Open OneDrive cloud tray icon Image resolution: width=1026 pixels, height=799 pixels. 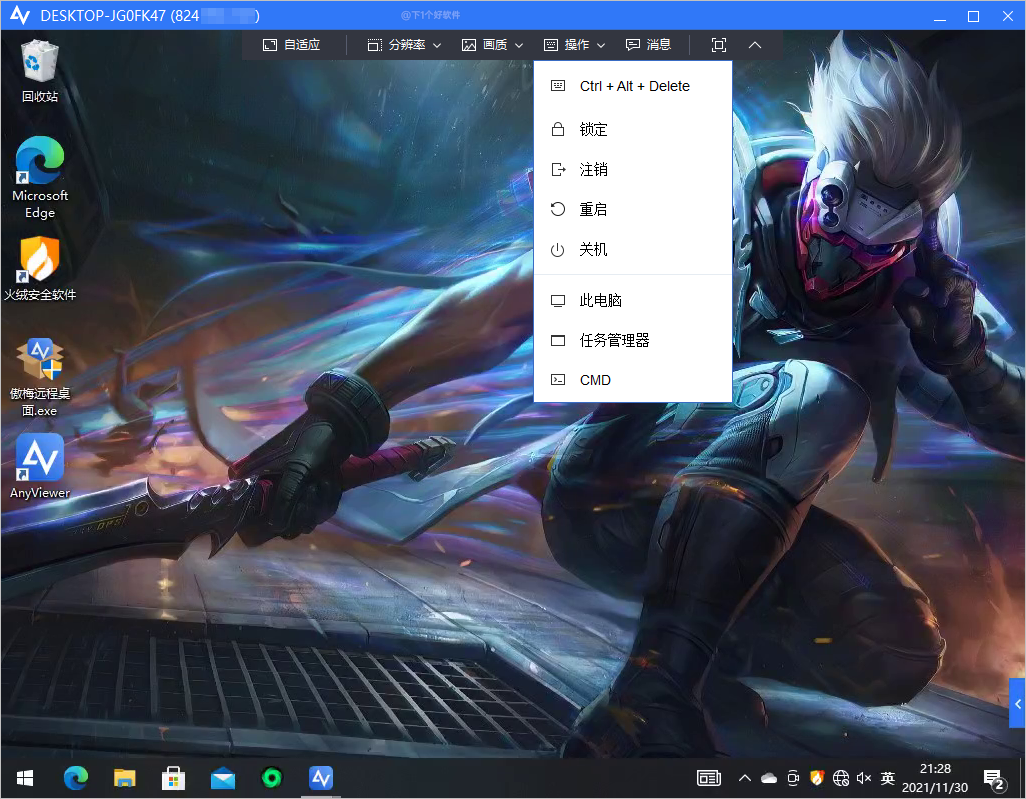click(x=769, y=778)
